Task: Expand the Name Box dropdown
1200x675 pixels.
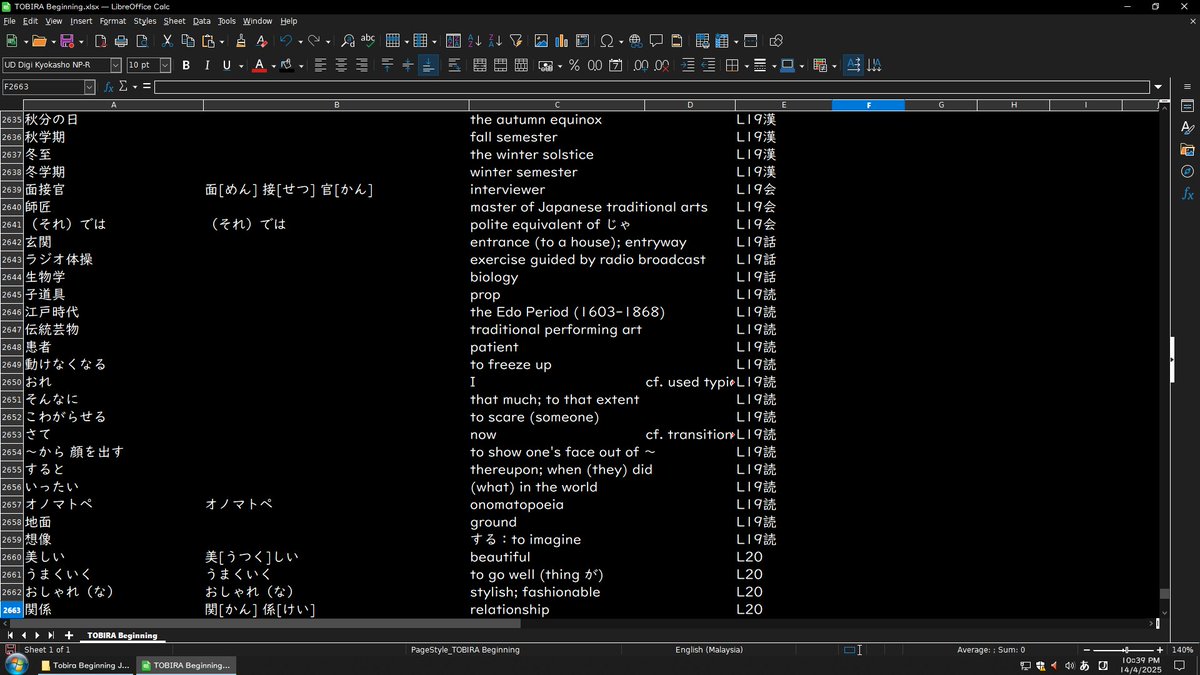Action: tap(89, 87)
